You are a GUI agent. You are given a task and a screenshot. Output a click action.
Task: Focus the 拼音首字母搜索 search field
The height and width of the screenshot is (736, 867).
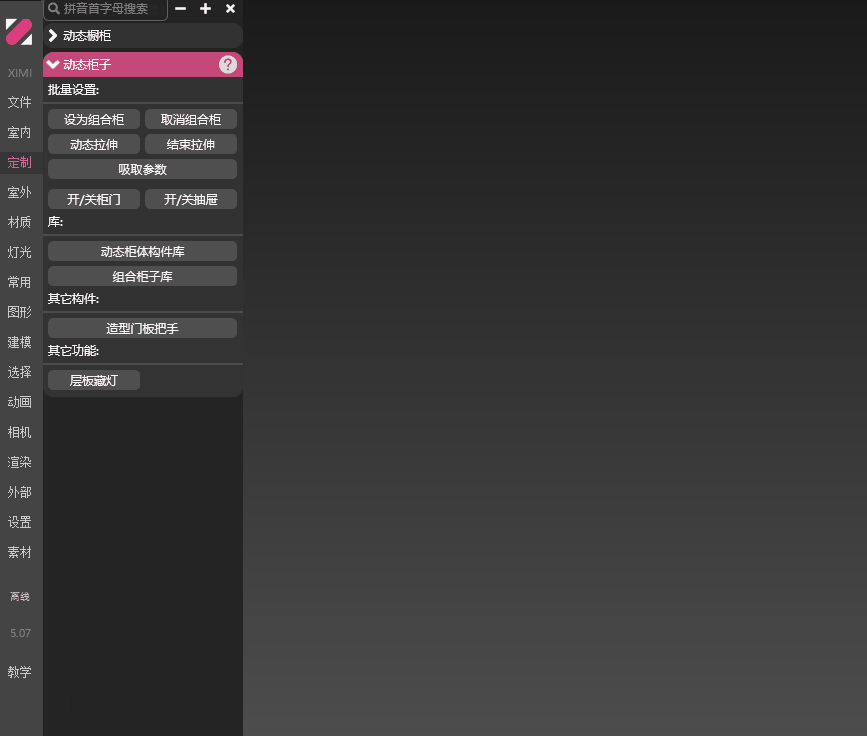coord(106,9)
